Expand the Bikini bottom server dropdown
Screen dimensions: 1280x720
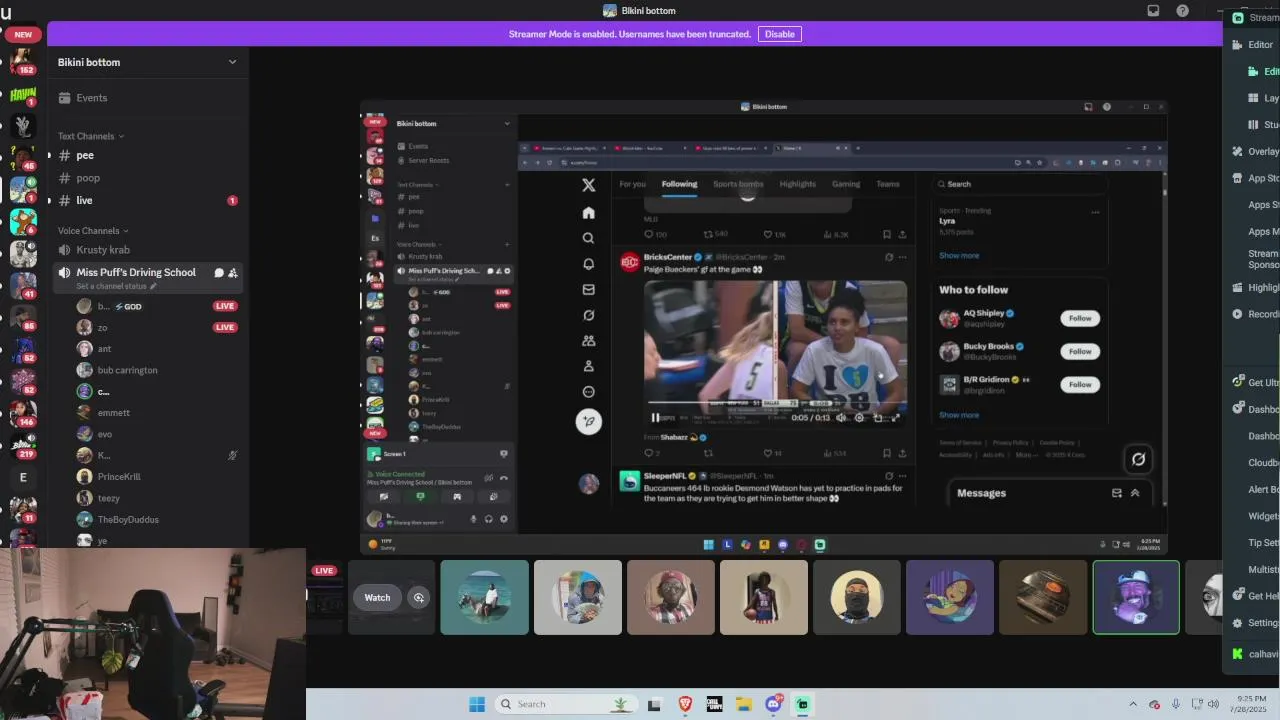tap(232, 62)
